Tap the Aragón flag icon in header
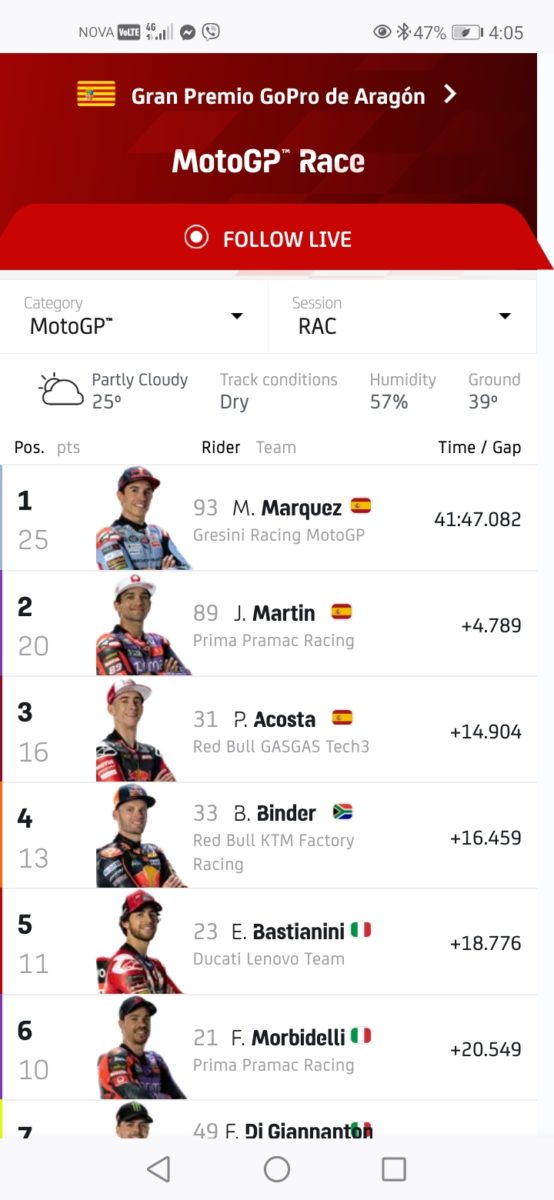 click(x=96, y=95)
